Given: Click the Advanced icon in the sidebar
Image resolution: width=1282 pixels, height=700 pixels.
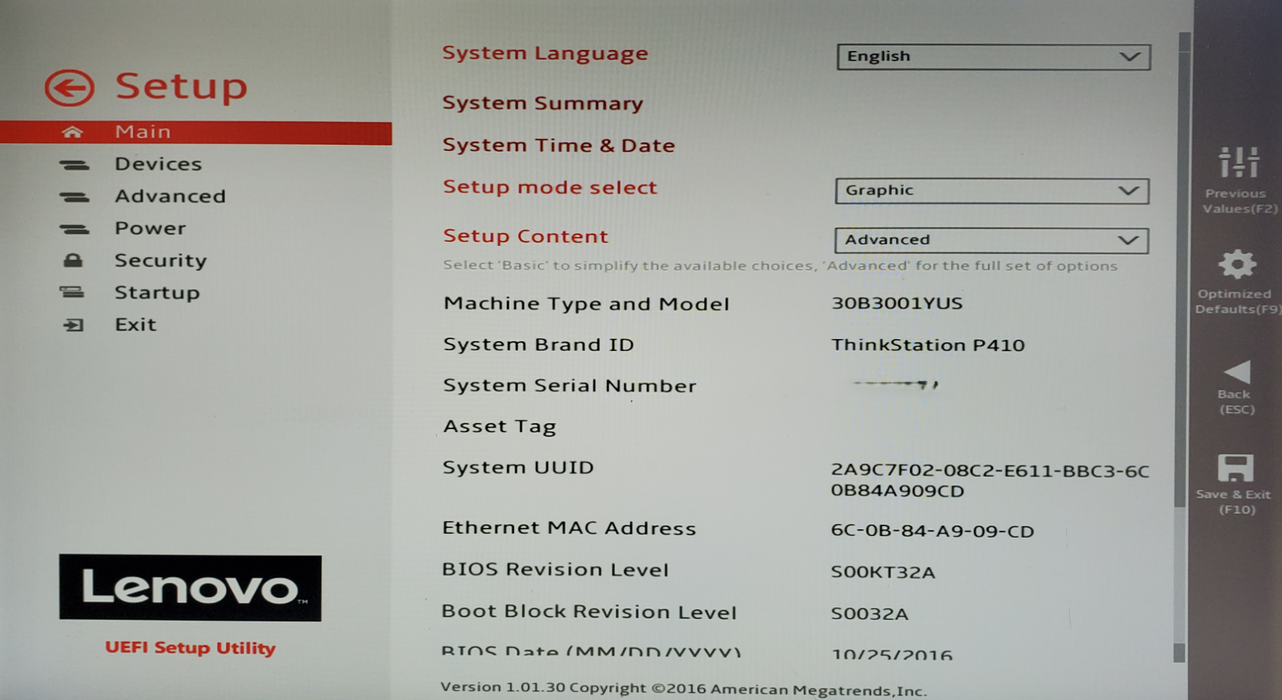Looking at the screenshot, I should pyautogui.click(x=73, y=197).
